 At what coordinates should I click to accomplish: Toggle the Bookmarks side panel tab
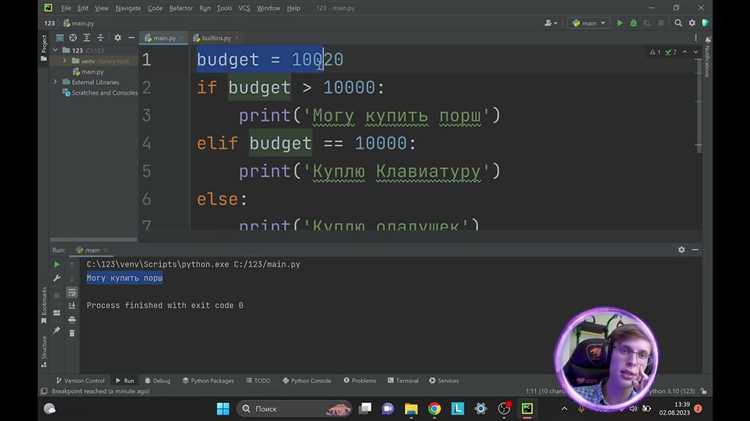coord(44,305)
